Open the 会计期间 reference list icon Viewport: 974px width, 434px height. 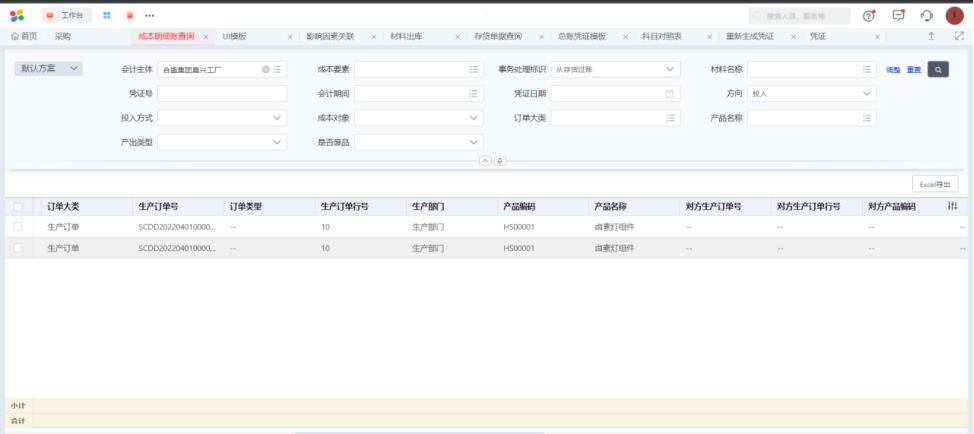474,94
